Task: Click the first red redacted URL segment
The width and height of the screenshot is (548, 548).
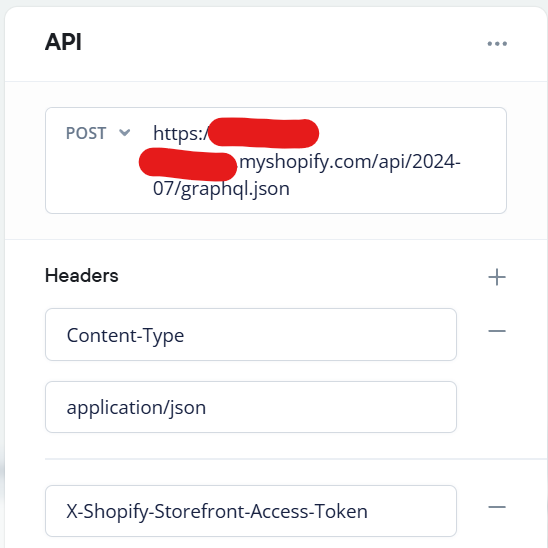Action: tap(263, 133)
